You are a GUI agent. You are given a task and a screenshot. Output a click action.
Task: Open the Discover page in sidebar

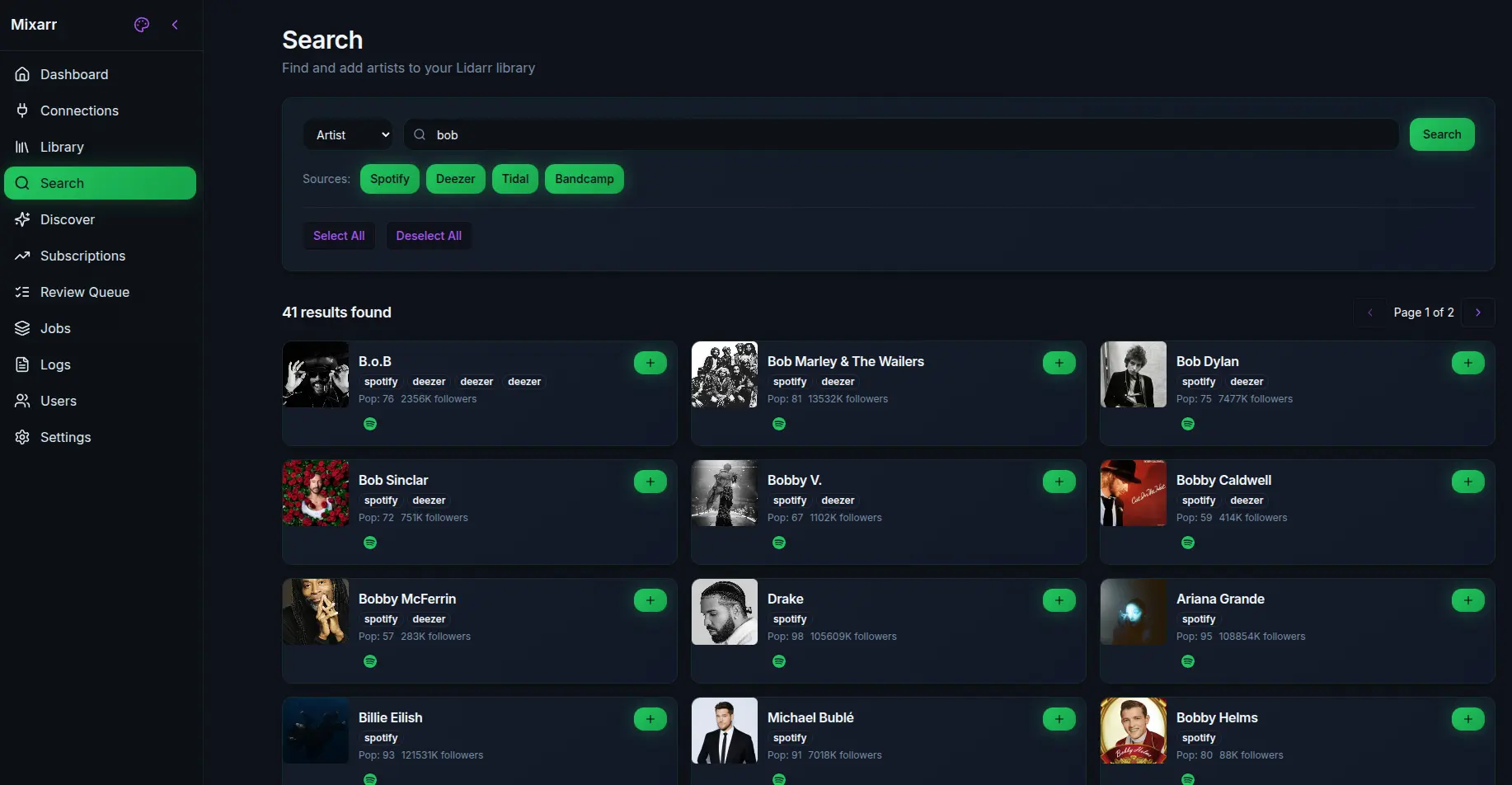tap(68, 219)
